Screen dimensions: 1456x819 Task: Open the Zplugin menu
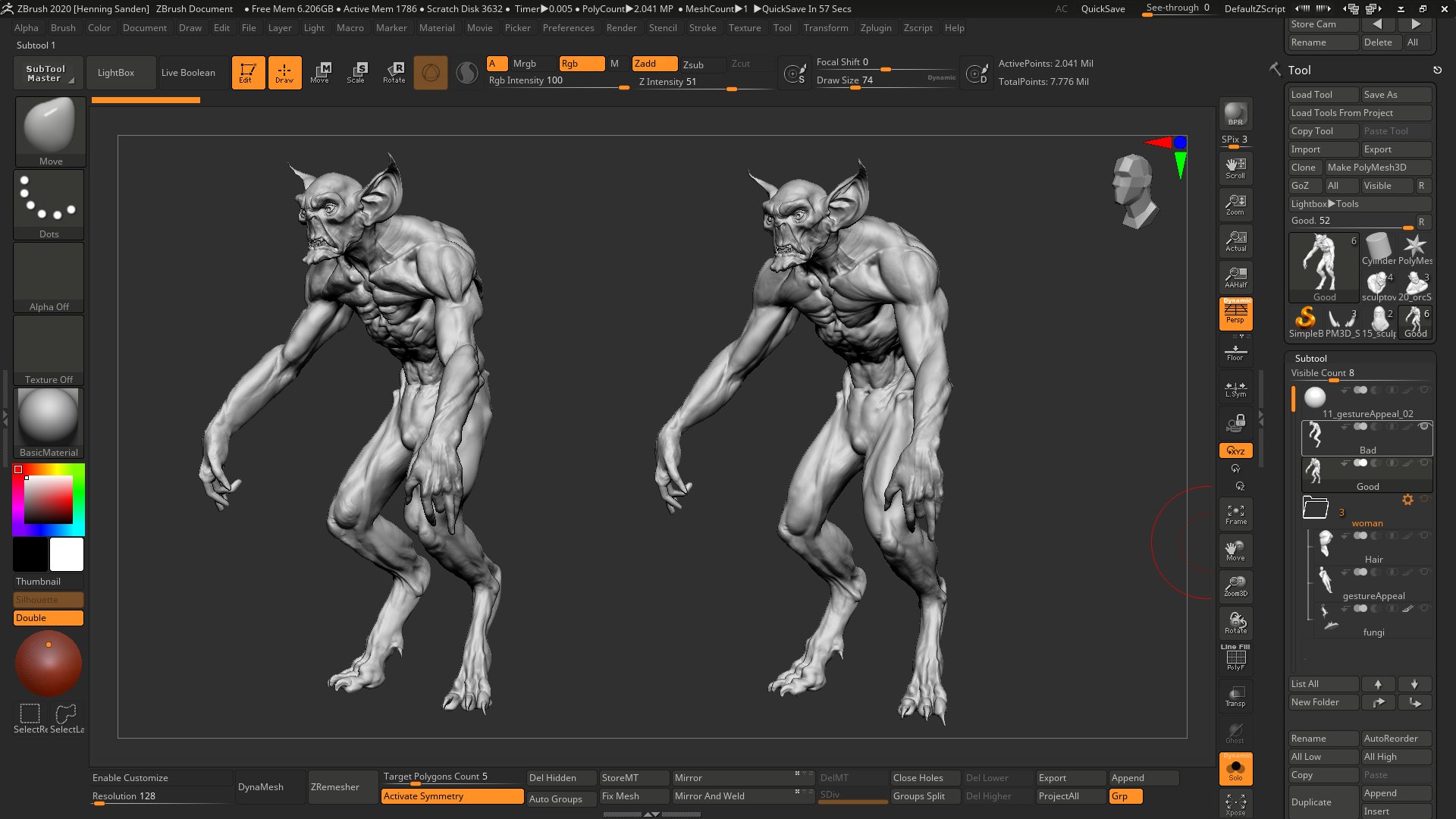pyautogui.click(x=876, y=27)
